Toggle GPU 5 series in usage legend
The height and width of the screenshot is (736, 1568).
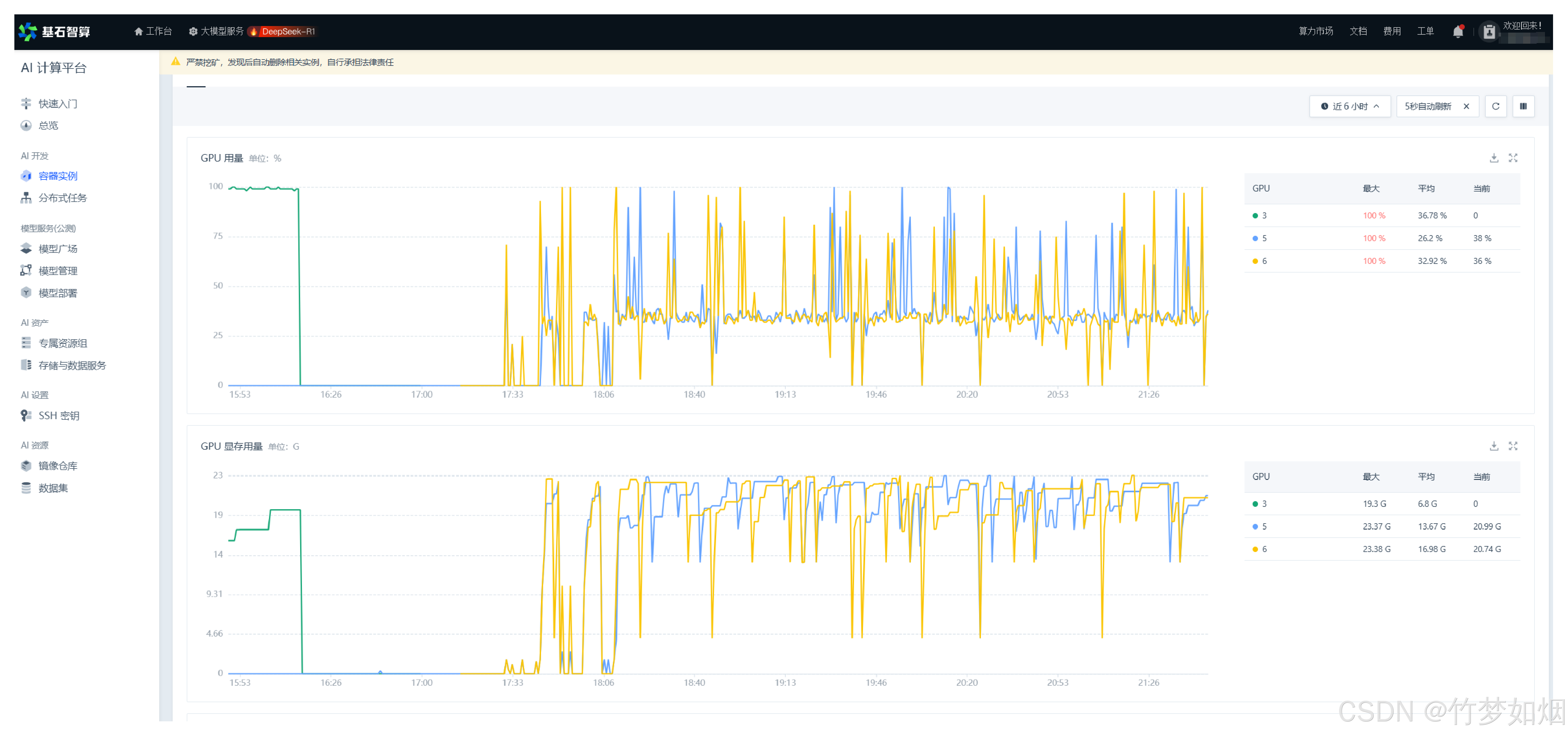click(1264, 238)
